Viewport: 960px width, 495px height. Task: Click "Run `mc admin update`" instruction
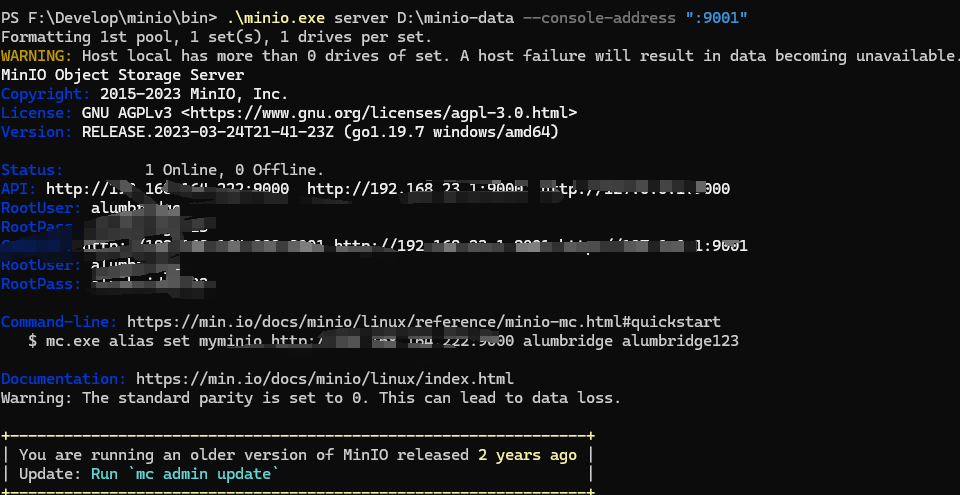coord(185,474)
